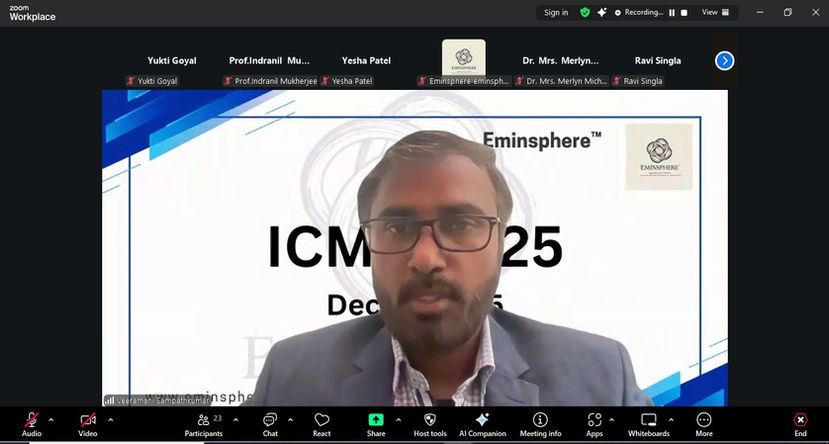
Task: Select Yesha Patel participant tile
Action: tap(366, 61)
